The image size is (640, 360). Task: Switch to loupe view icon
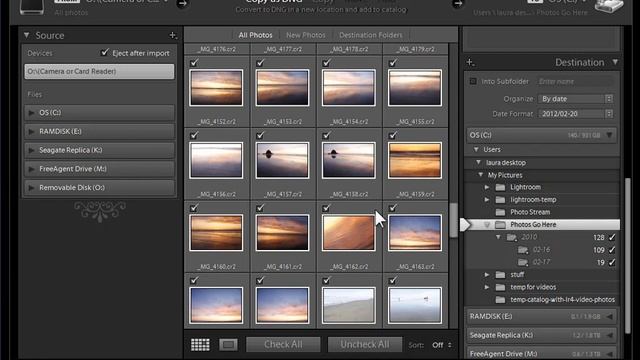228,345
